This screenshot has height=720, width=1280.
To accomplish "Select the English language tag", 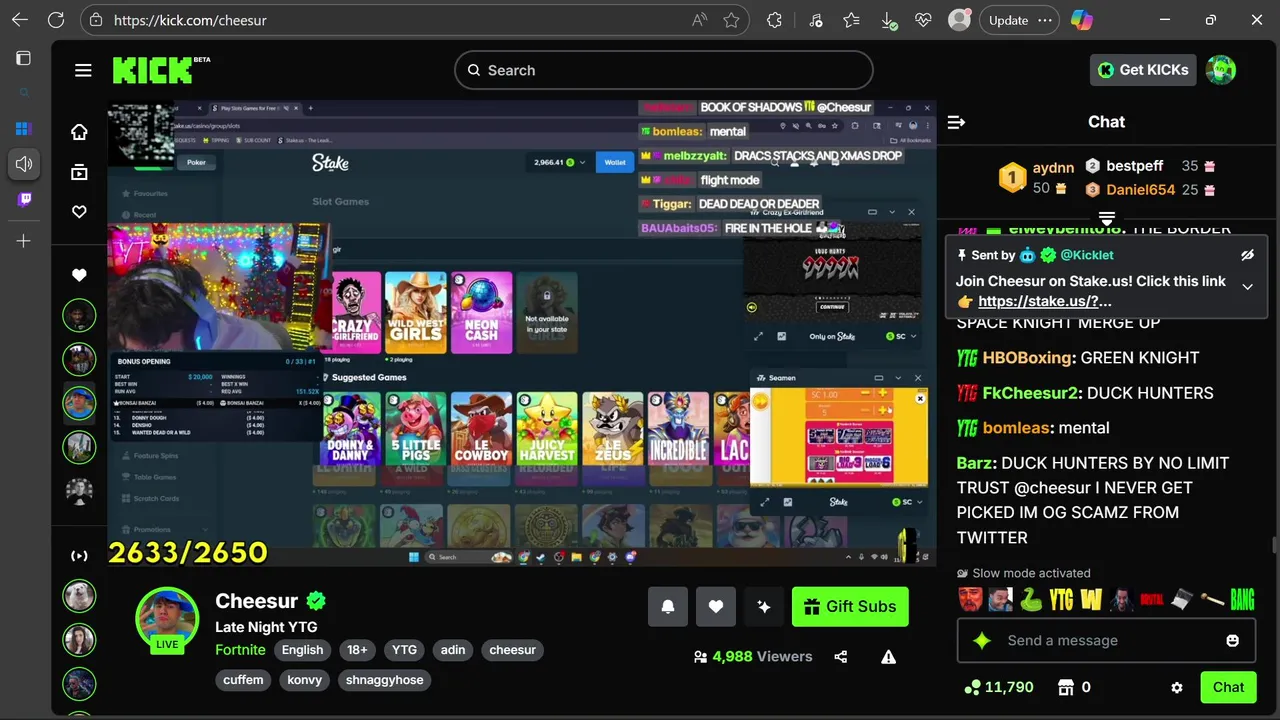I will [302, 650].
